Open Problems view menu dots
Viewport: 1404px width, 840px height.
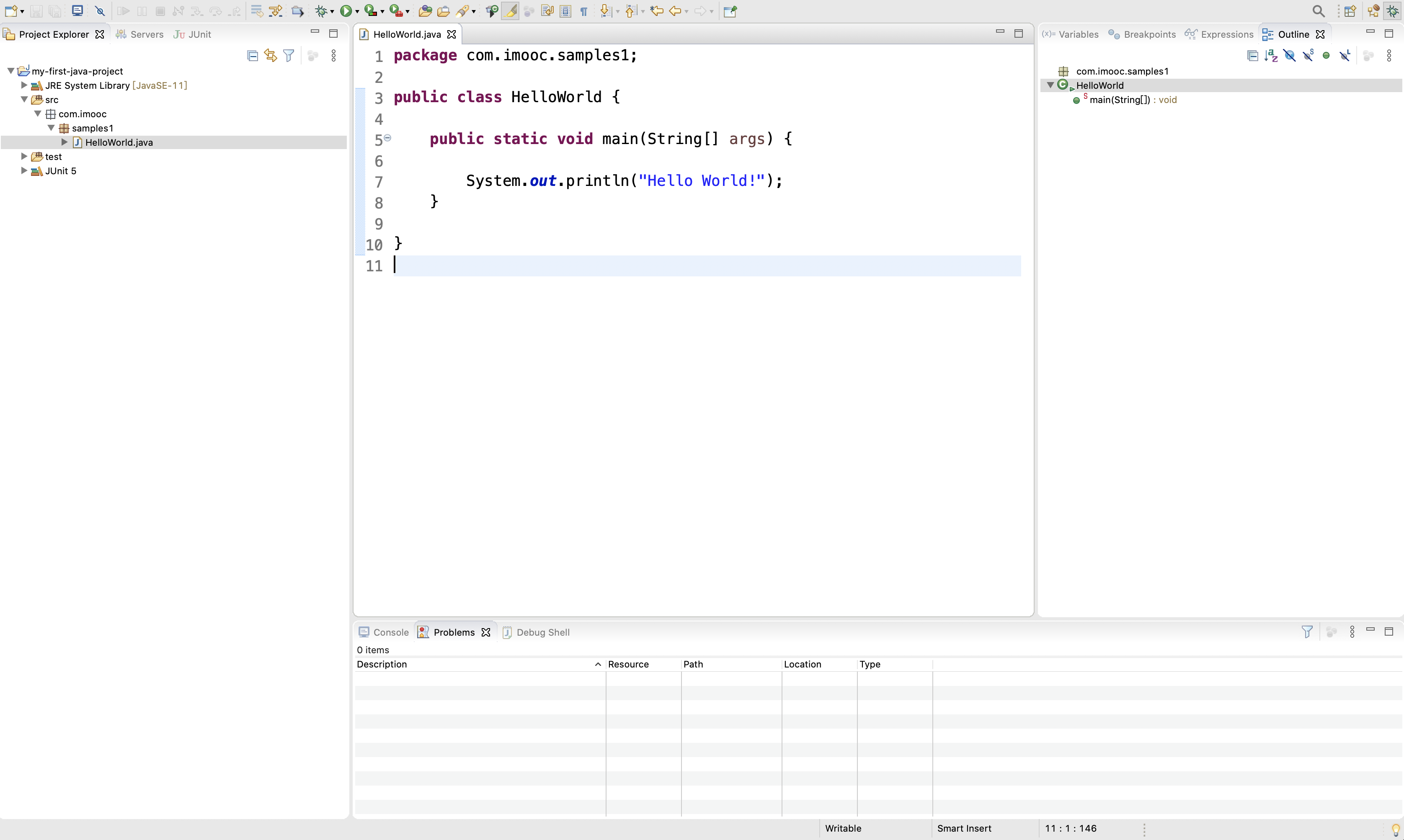click(x=1352, y=632)
